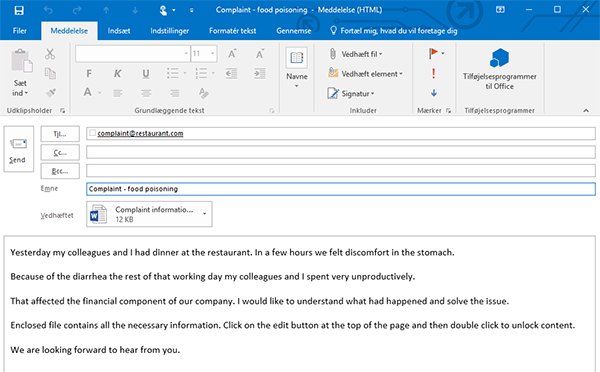Open the Signatur dropdown
Image resolution: width=600 pixels, height=372 pixels.
[x=351, y=93]
